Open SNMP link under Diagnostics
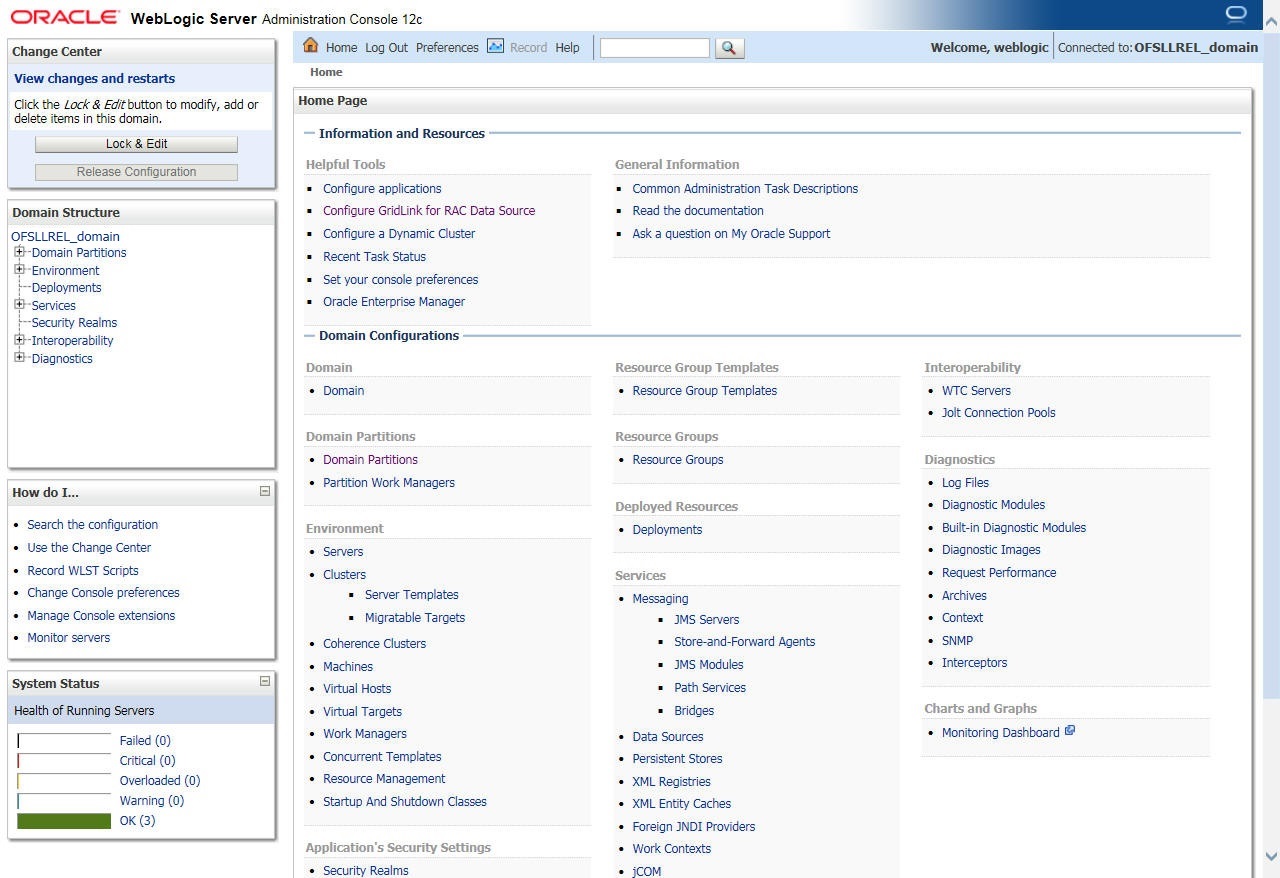The image size is (1280, 878). point(957,641)
